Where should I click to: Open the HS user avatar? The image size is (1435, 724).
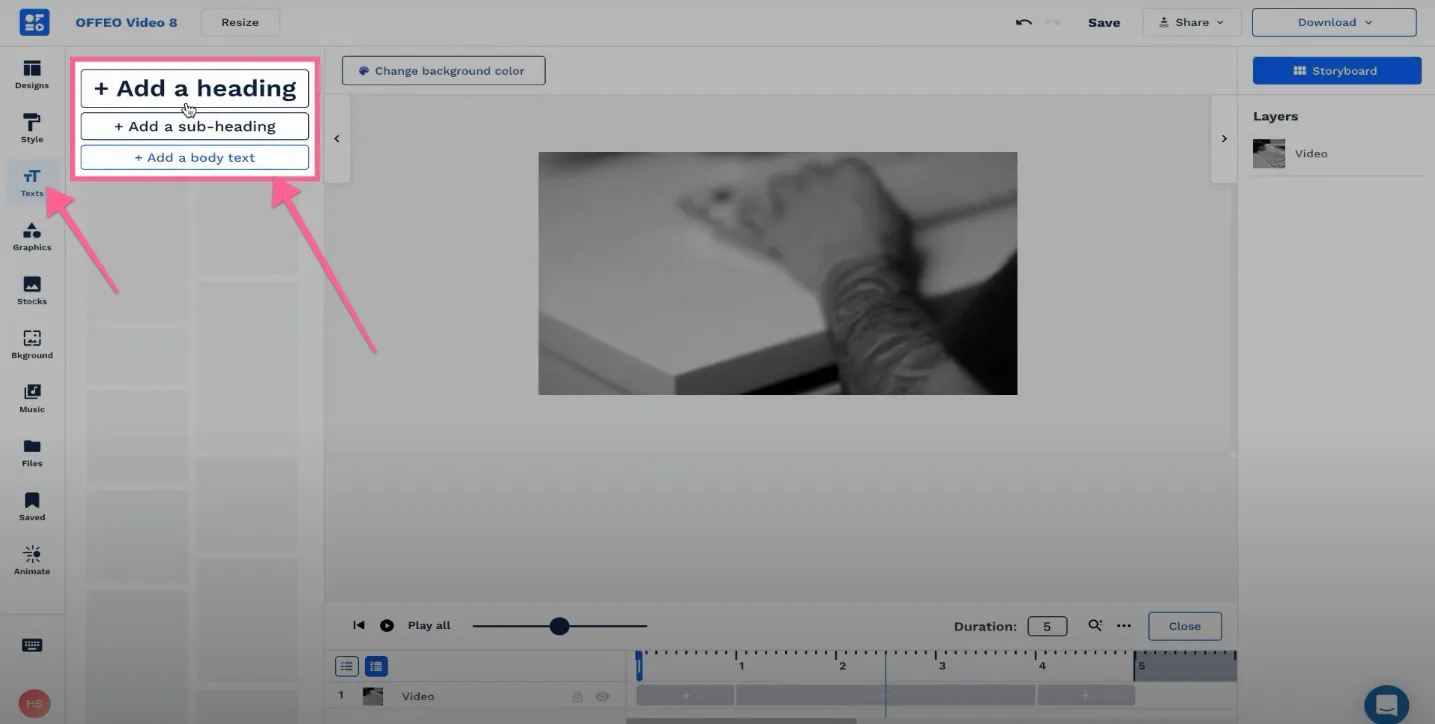click(34, 704)
